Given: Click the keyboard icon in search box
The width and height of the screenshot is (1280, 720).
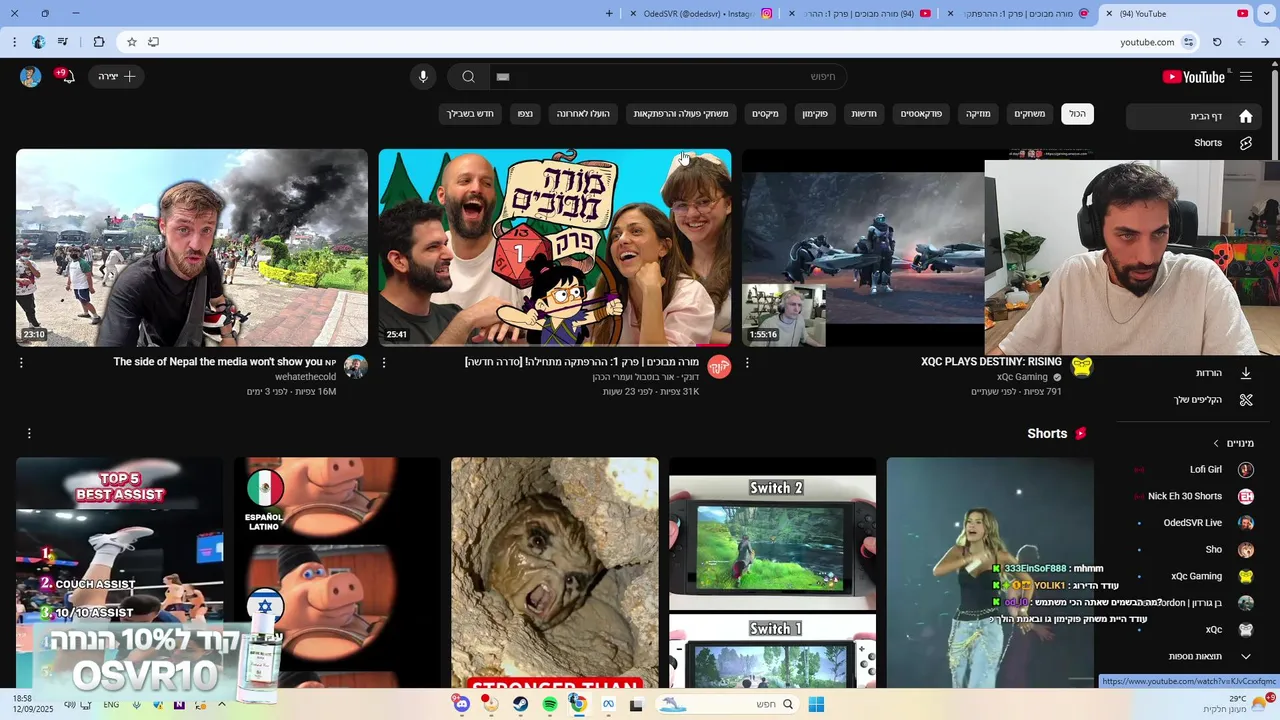Looking at the screenshot, I should (503, 77).
